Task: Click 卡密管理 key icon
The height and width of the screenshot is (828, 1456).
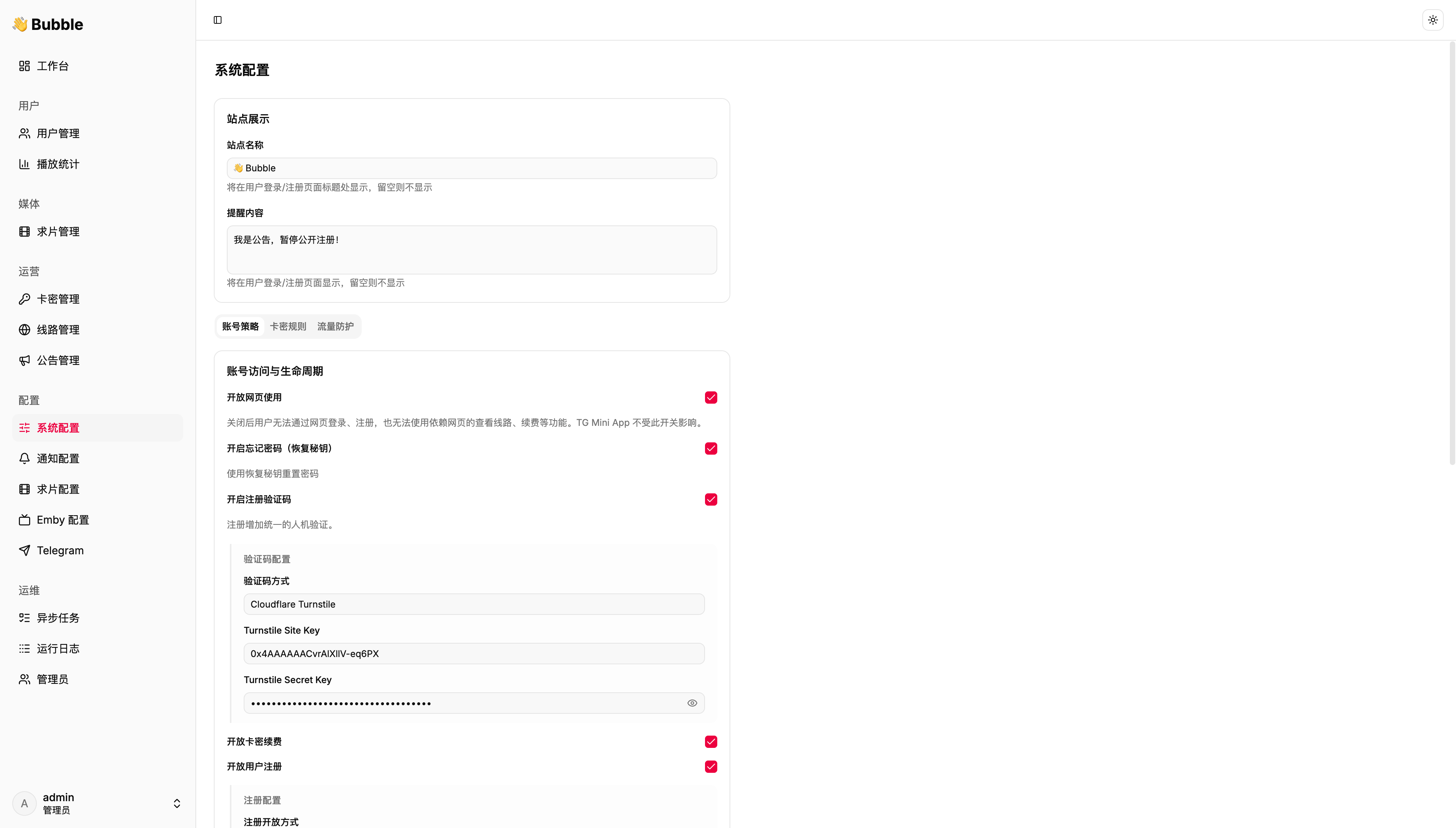Action: point(25,299)
